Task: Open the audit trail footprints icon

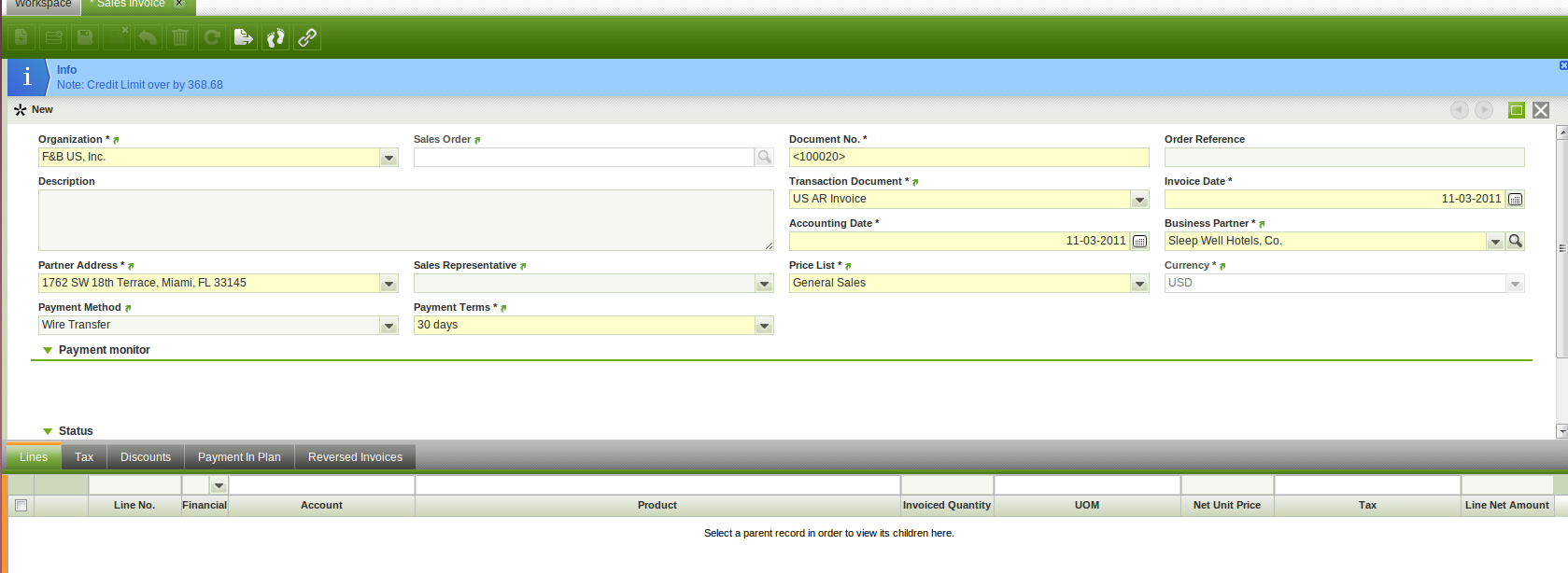Action: 275,37
